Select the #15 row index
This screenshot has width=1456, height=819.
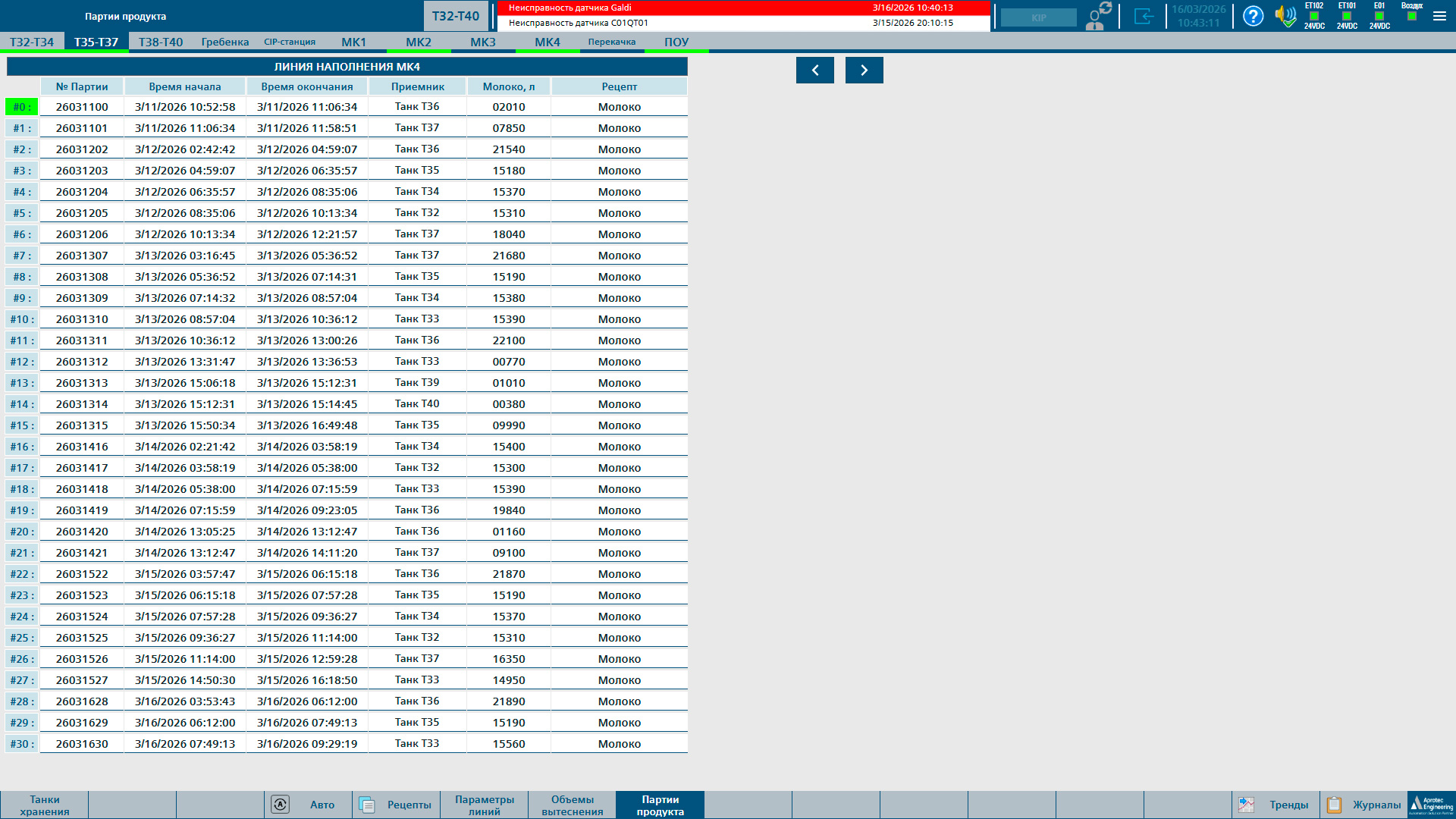point(22,425)
